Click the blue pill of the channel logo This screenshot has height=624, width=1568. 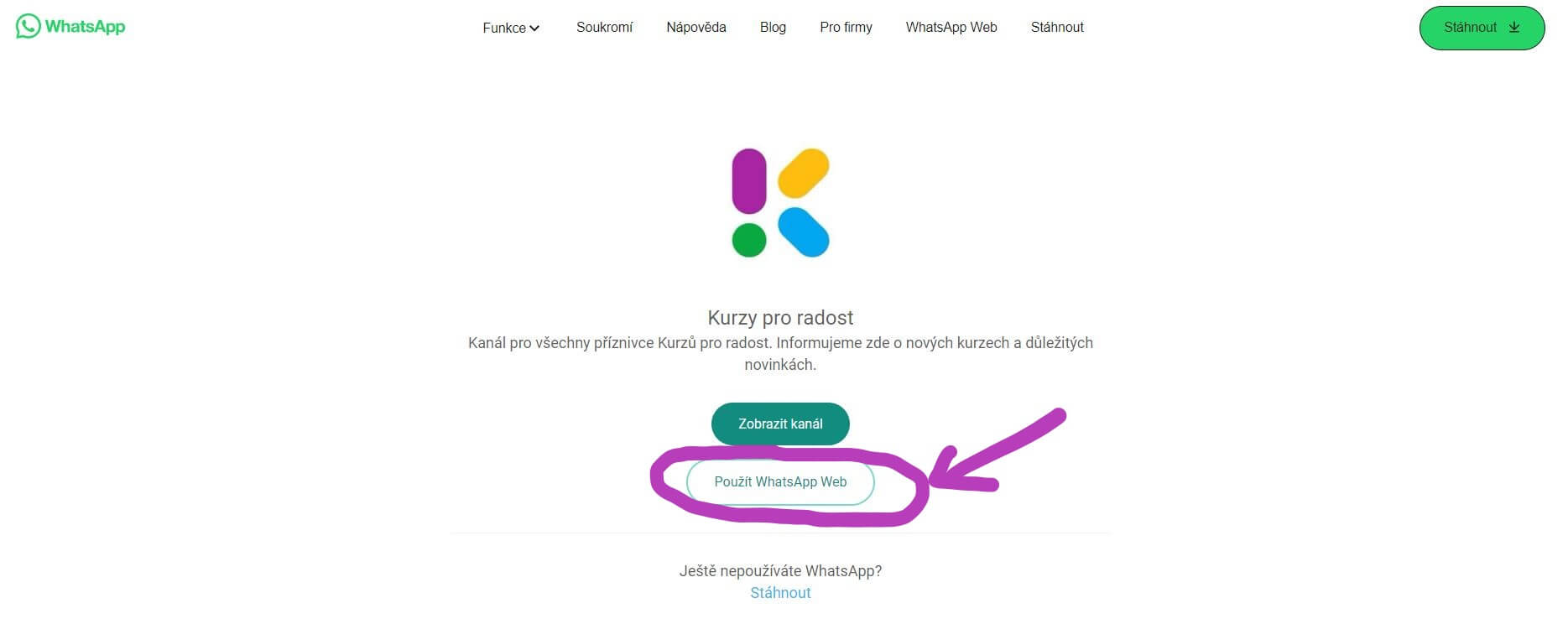tap(804, 232)
